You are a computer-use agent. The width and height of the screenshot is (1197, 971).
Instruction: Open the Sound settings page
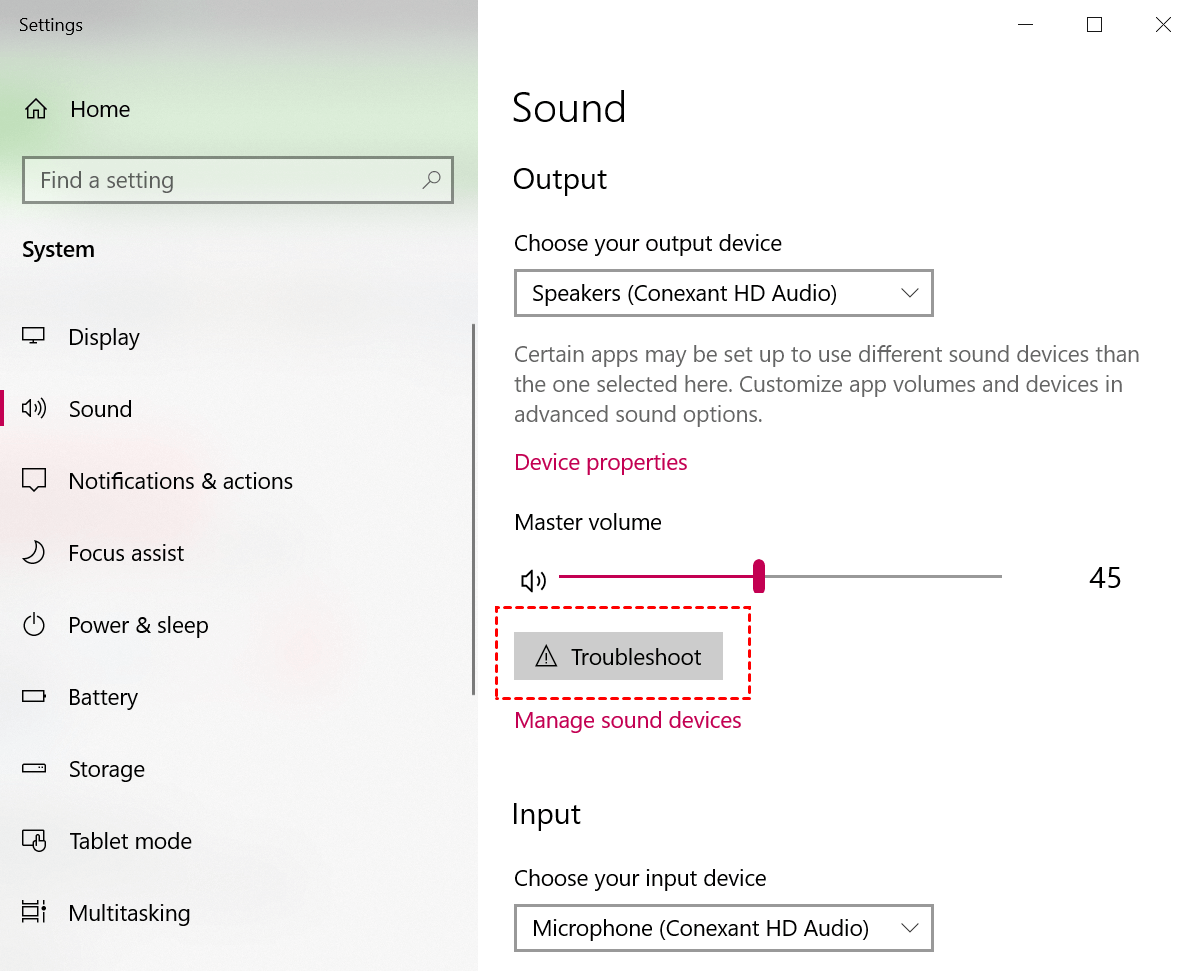pyautogui.click(x=100, y=409)
